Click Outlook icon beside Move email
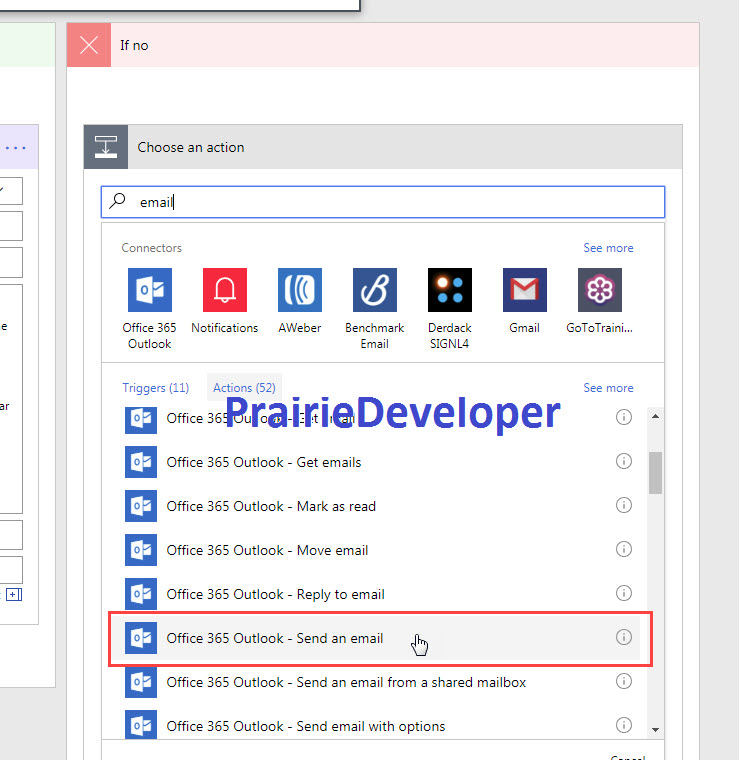Screen dimensions: 739x760 [141, 550]
